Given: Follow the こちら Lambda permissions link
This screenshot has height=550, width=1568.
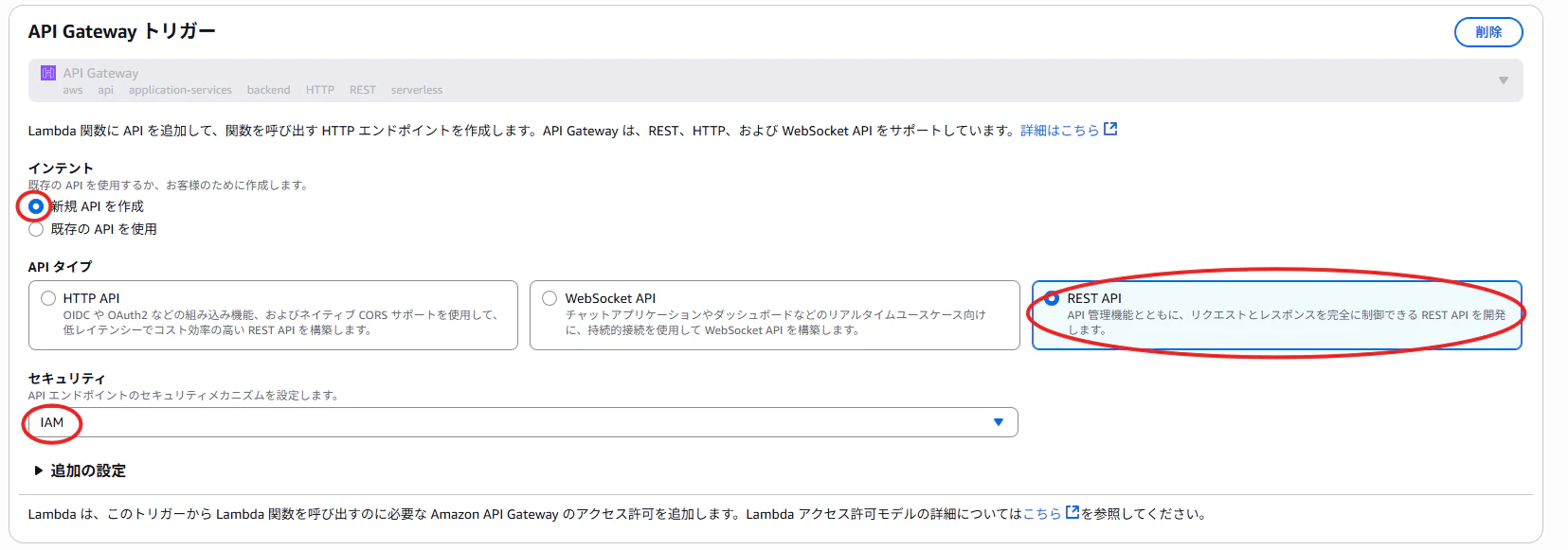Looking at the screenshot, I should click(x=1042, y=514).
